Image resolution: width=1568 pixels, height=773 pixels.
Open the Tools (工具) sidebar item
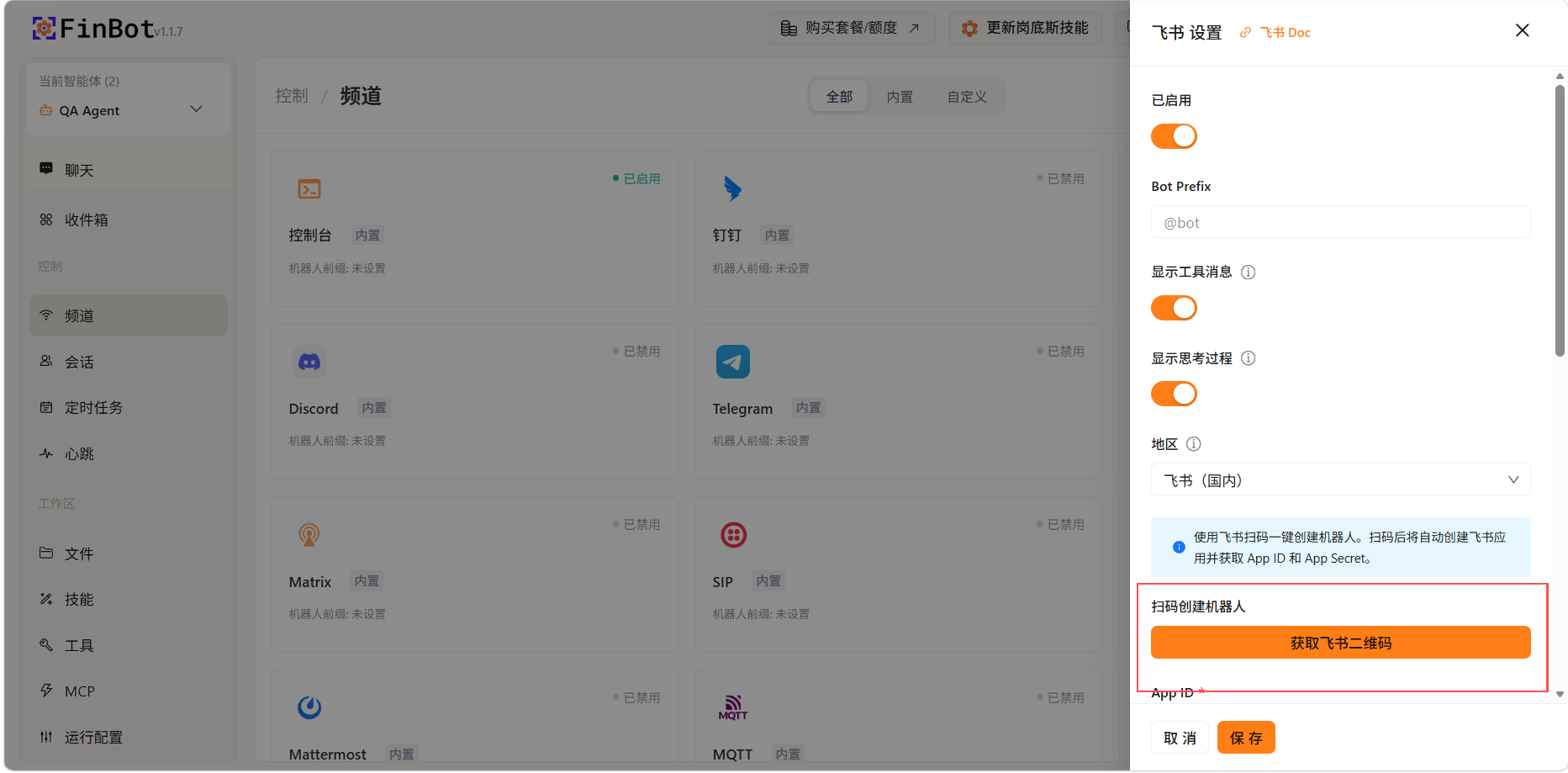coord(129,645)
